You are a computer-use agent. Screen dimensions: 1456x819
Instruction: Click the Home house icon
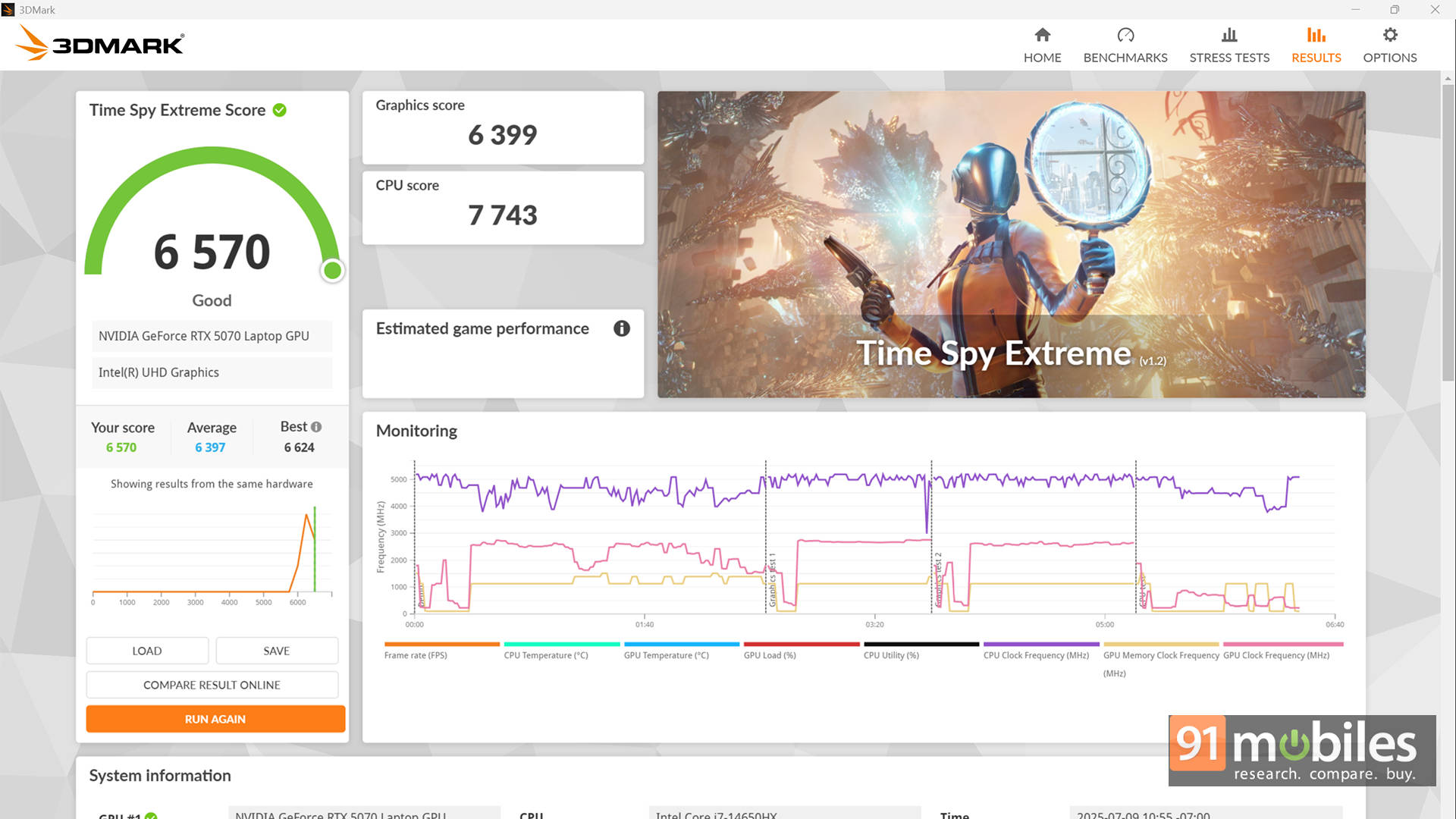pos(1043,35)
